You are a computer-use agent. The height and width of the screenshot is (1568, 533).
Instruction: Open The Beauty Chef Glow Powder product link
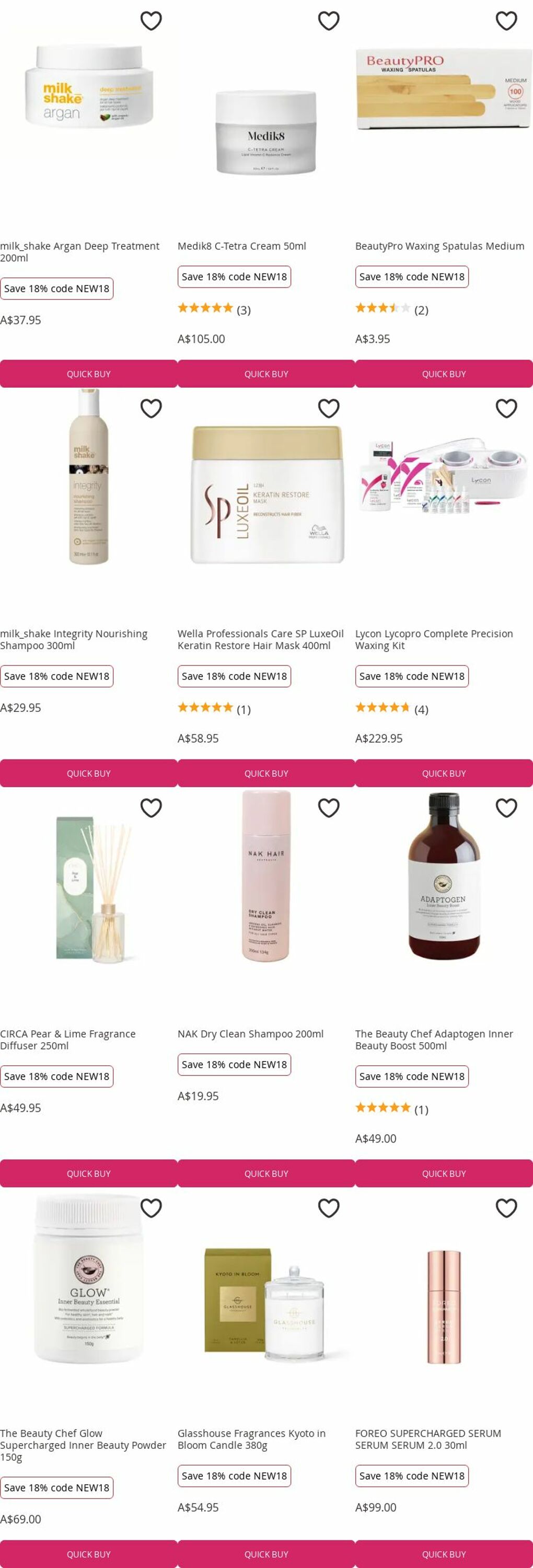[83, 1445]
